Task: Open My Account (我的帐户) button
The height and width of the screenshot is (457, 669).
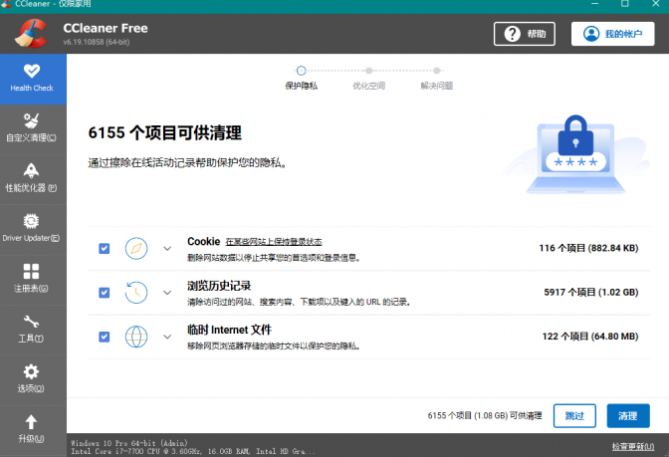Action: coord(613,34)
